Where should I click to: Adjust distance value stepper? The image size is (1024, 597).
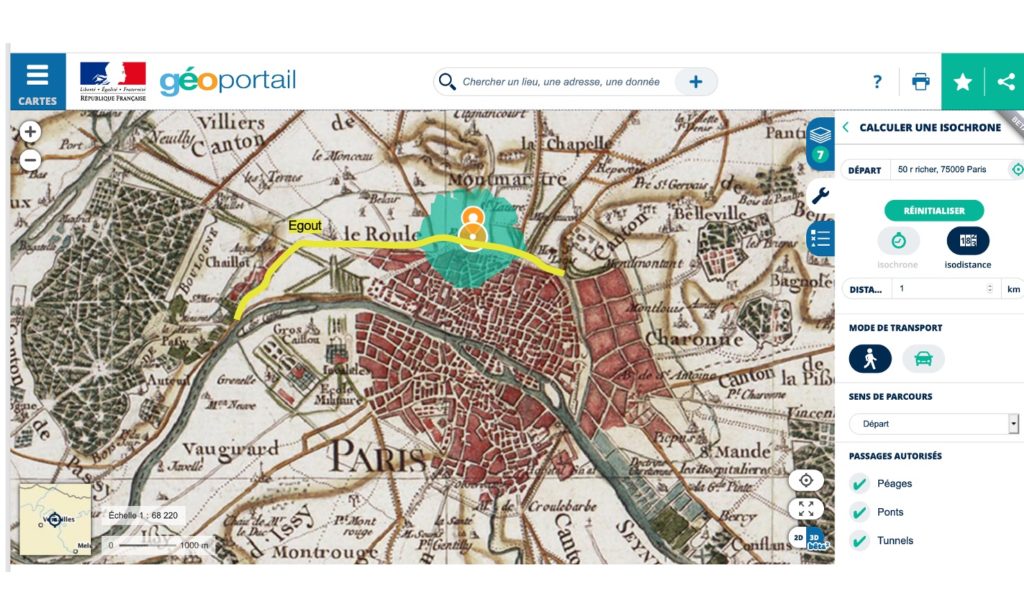pyautogui.click(x=990, y=289)
